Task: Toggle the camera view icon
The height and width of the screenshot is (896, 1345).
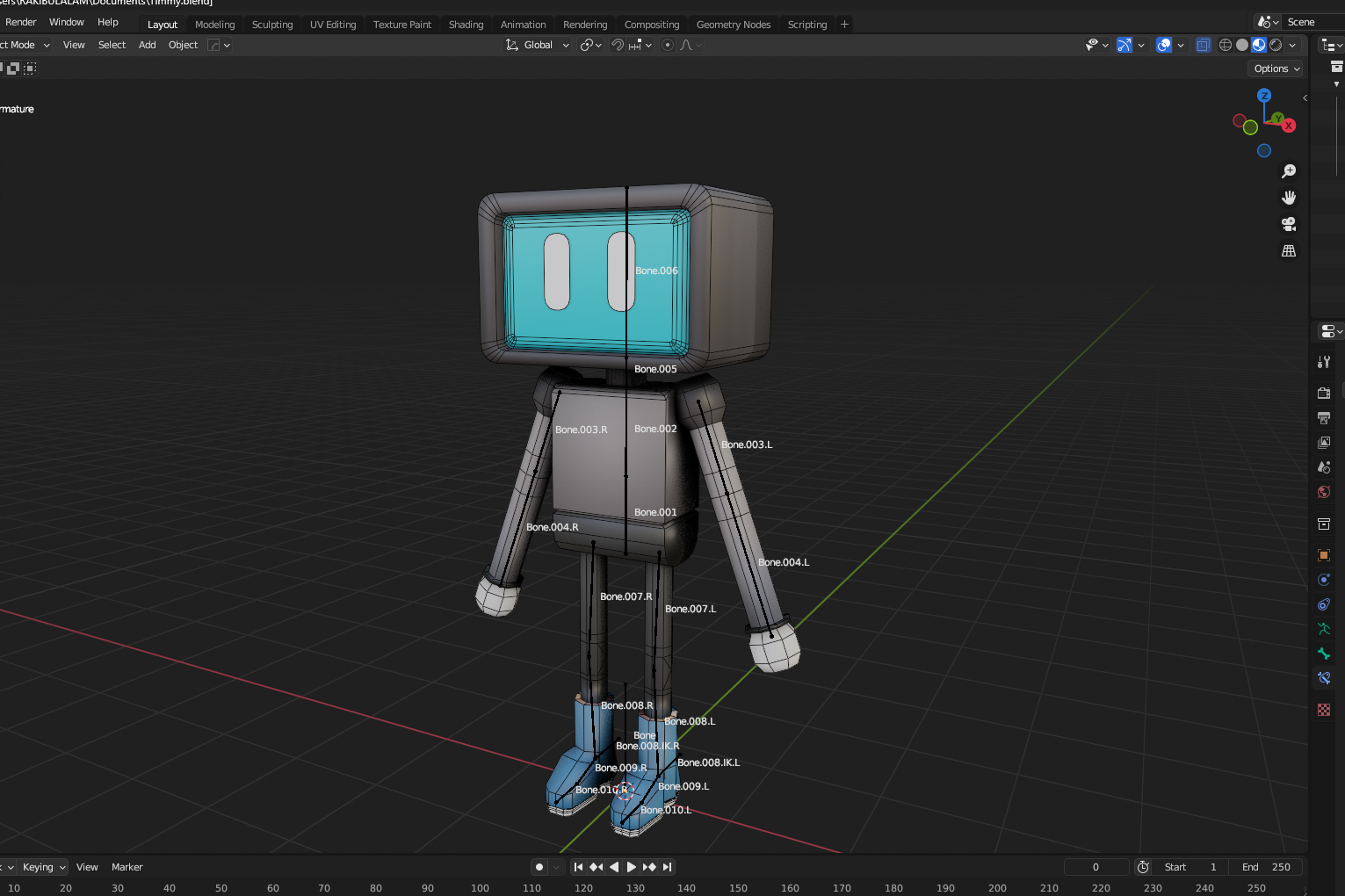Action: [1289, 224]
